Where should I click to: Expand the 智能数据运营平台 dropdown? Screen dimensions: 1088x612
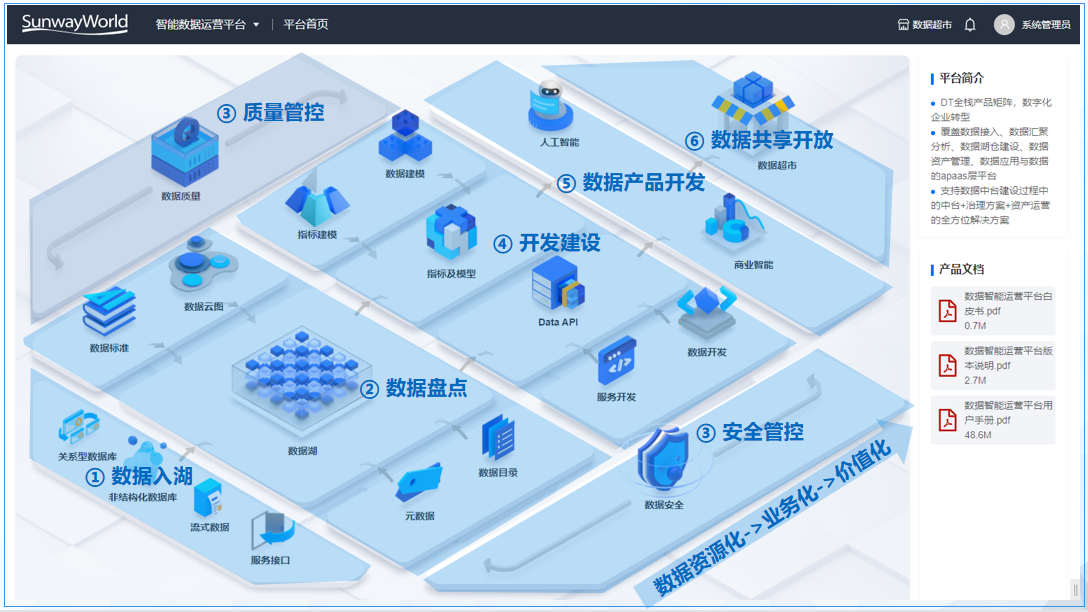coord(207,25)
